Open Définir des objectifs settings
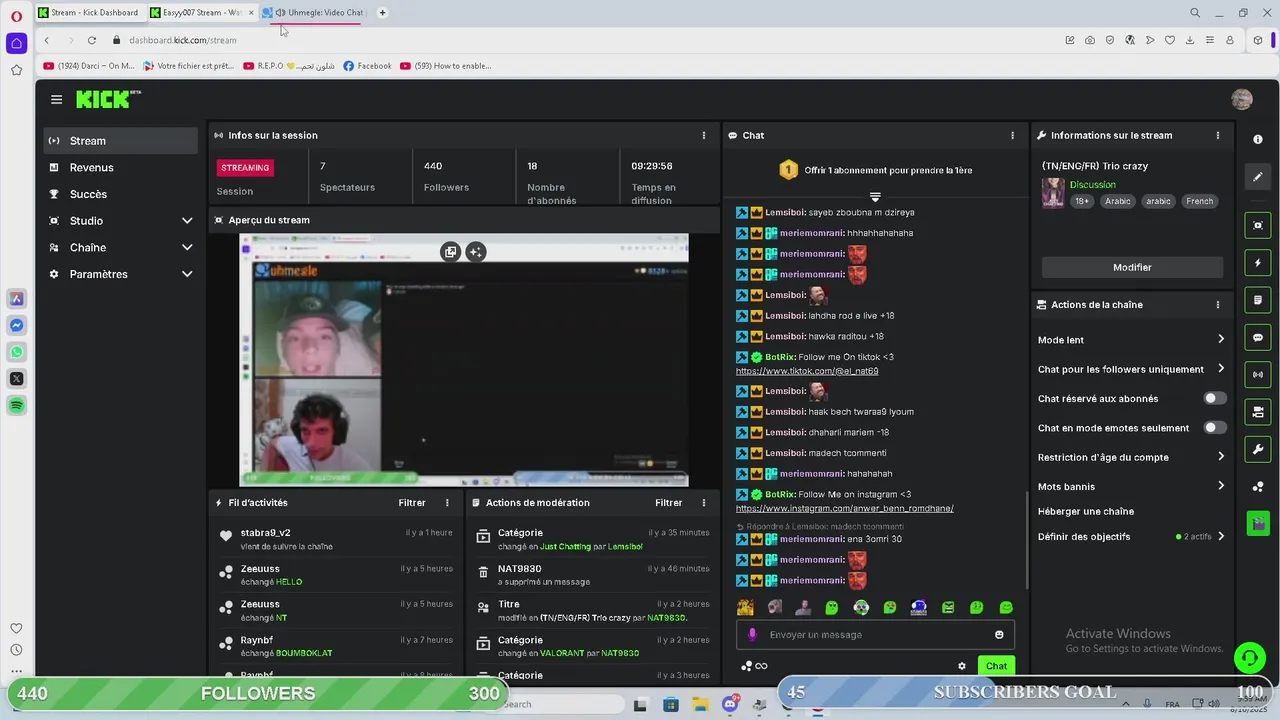 coord(1131,536)
